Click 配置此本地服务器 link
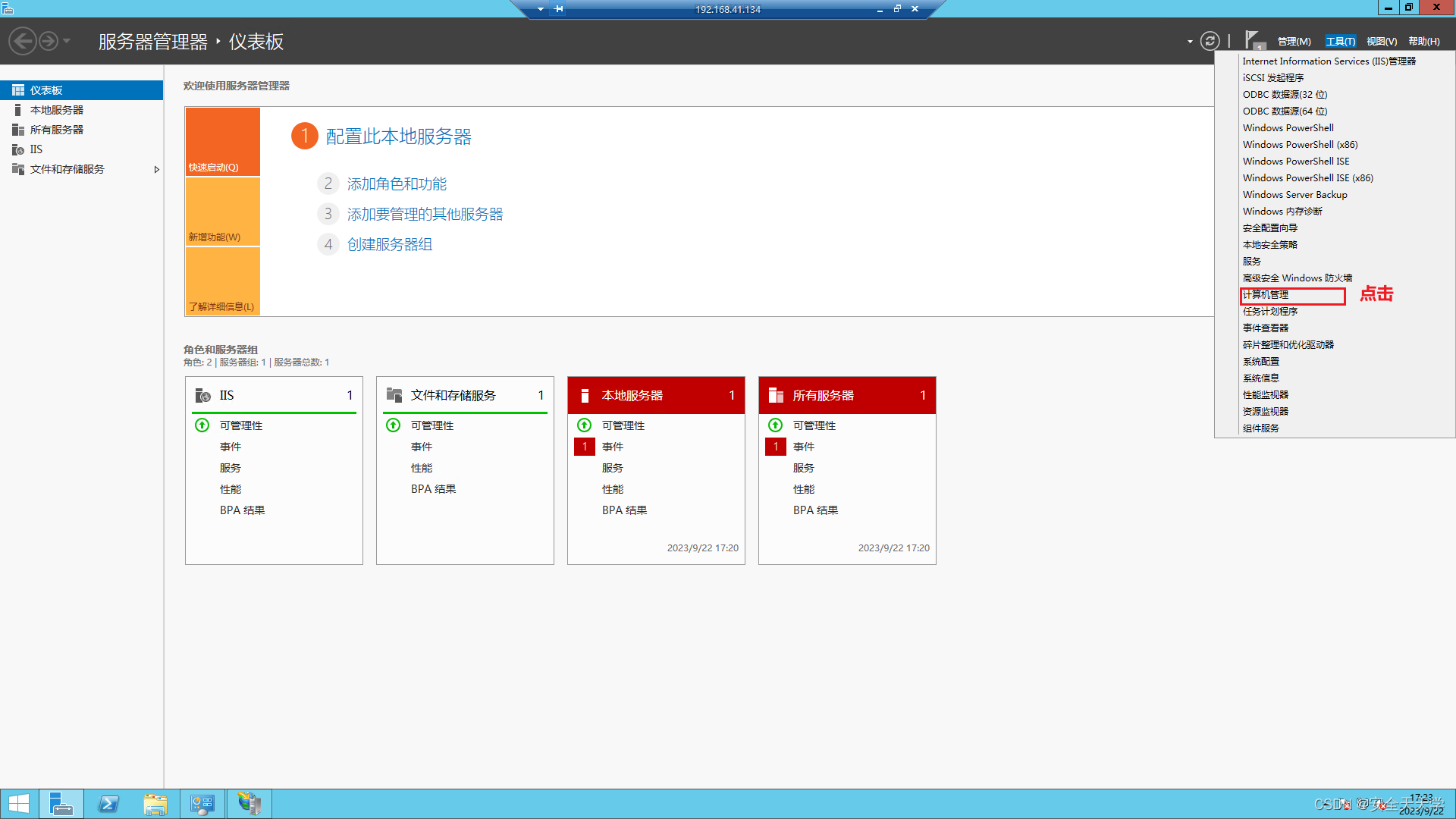Image resolution: width=1456 pixels, height=819 pixels. tap(399, 136)
